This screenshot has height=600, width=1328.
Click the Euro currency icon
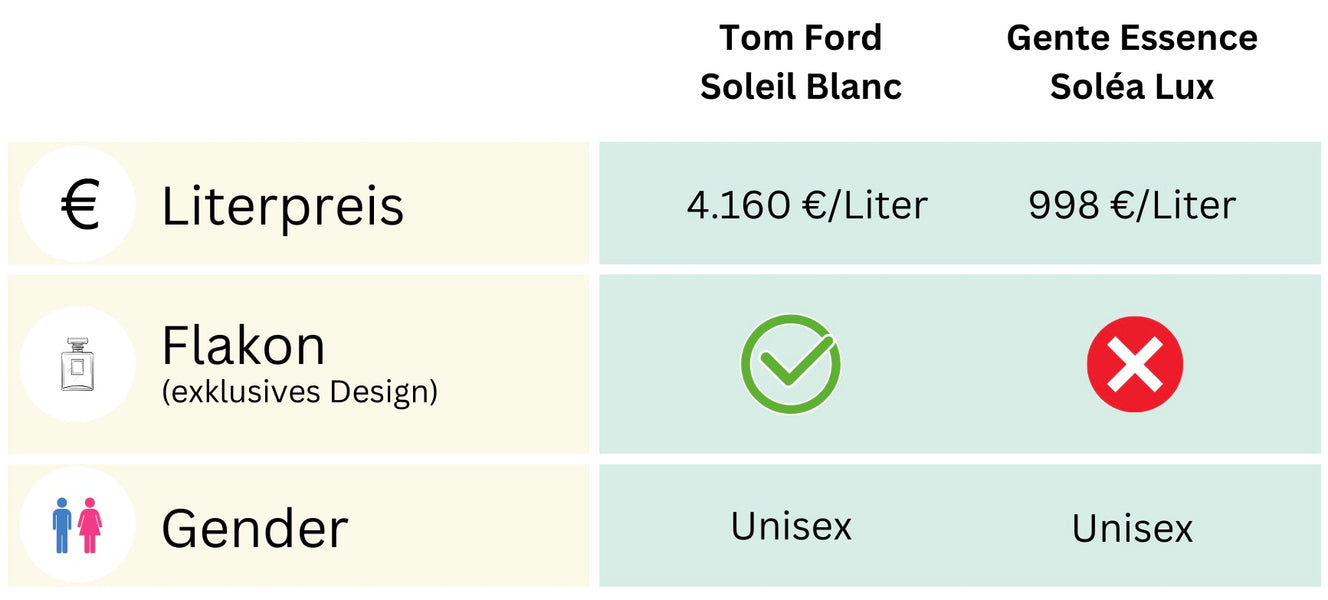78,205
